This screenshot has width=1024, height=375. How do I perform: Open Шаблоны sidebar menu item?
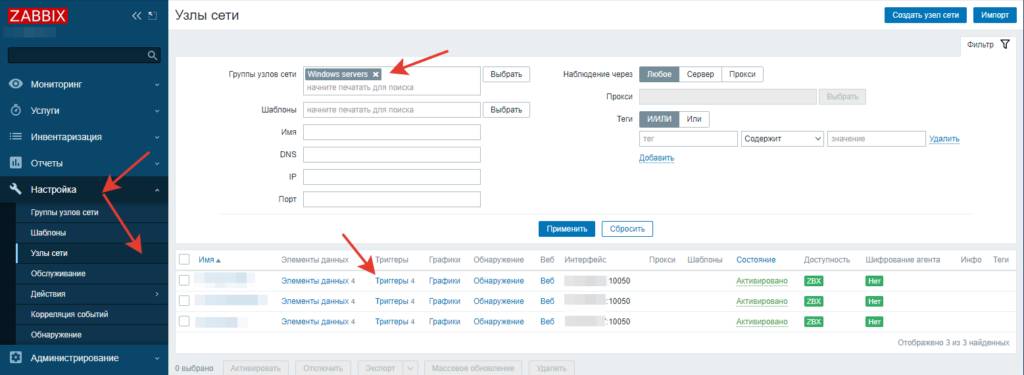click(48, 233)
